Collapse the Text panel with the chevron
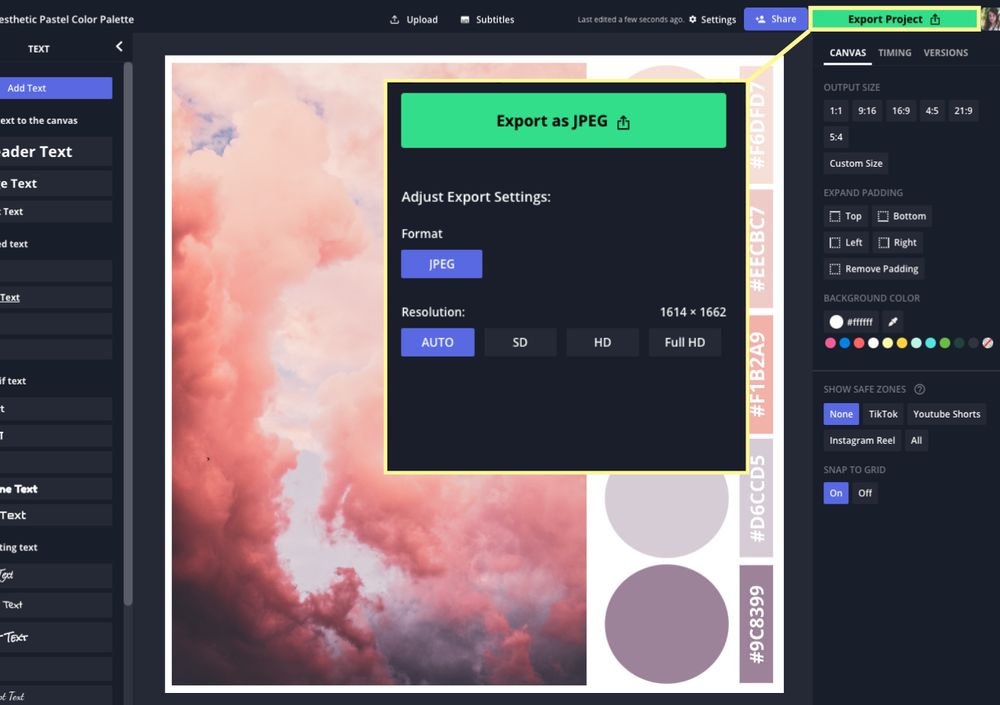This screenshot has width=1000, height=705. tap(117, 46)
